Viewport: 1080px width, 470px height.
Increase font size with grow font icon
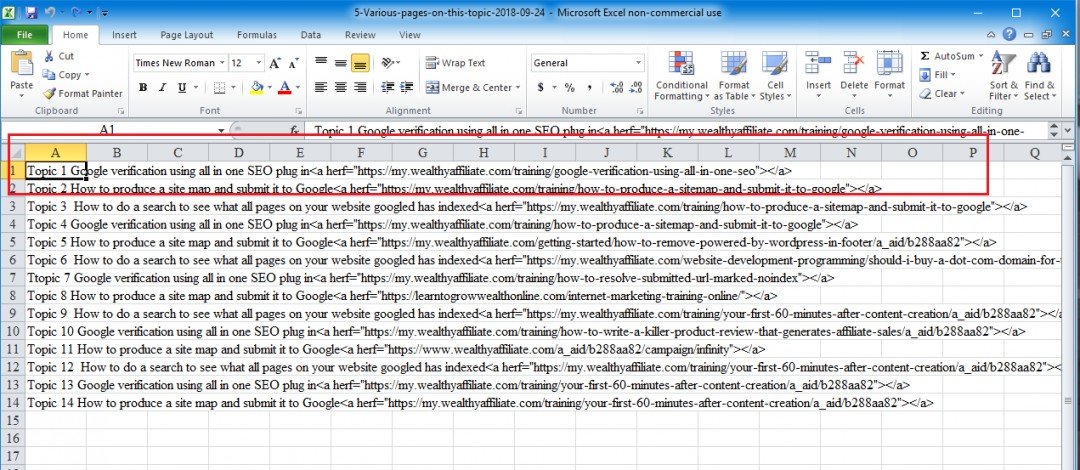(275, 63)
